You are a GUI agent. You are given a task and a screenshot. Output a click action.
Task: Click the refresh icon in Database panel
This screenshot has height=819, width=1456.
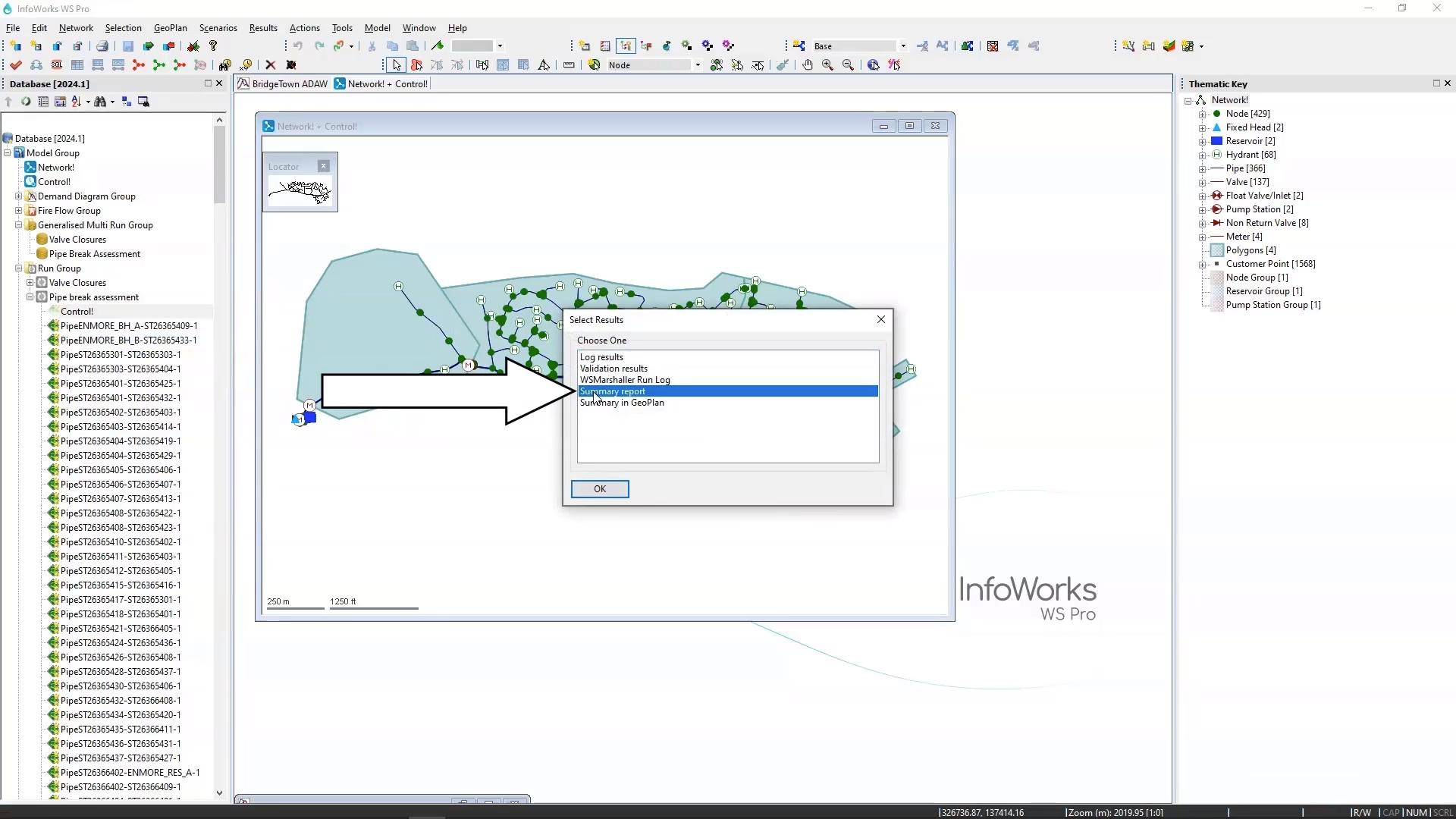click(x=26, y=102)
